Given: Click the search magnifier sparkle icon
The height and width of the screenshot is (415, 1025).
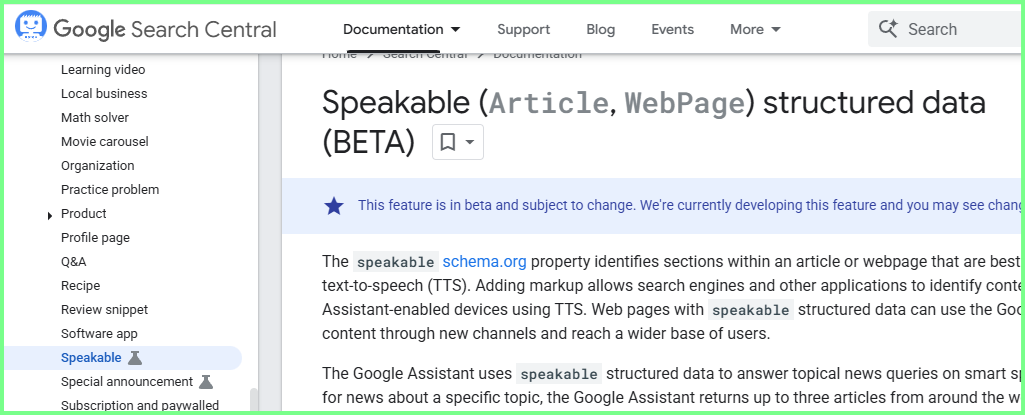Looking at the screenshot, I should [x=888, y=29].
